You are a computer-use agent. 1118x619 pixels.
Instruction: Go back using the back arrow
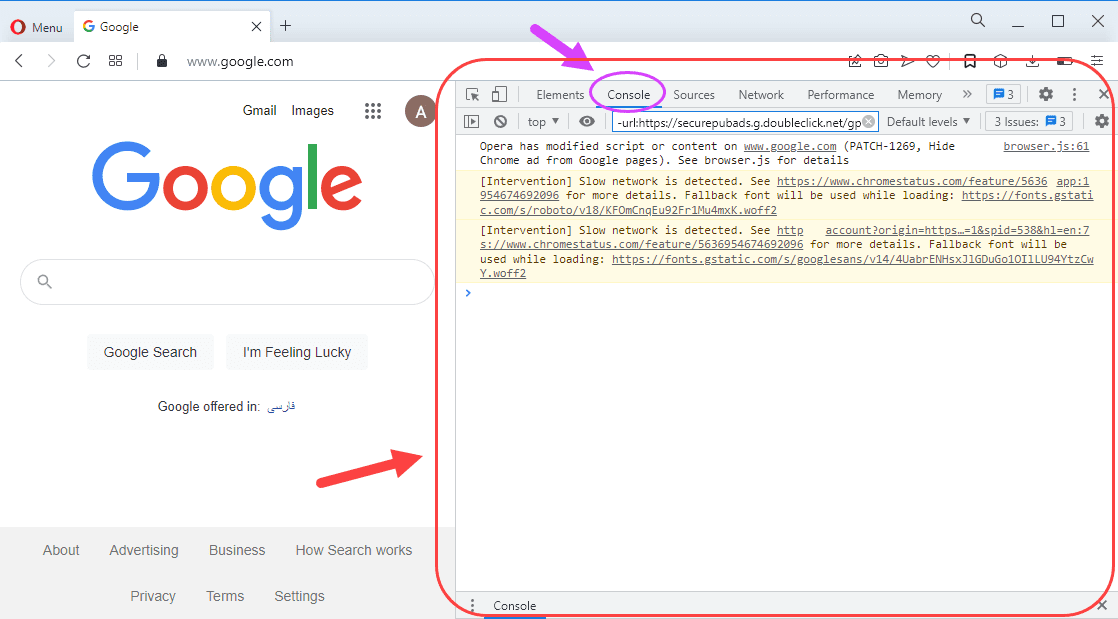tap(19, 61)
